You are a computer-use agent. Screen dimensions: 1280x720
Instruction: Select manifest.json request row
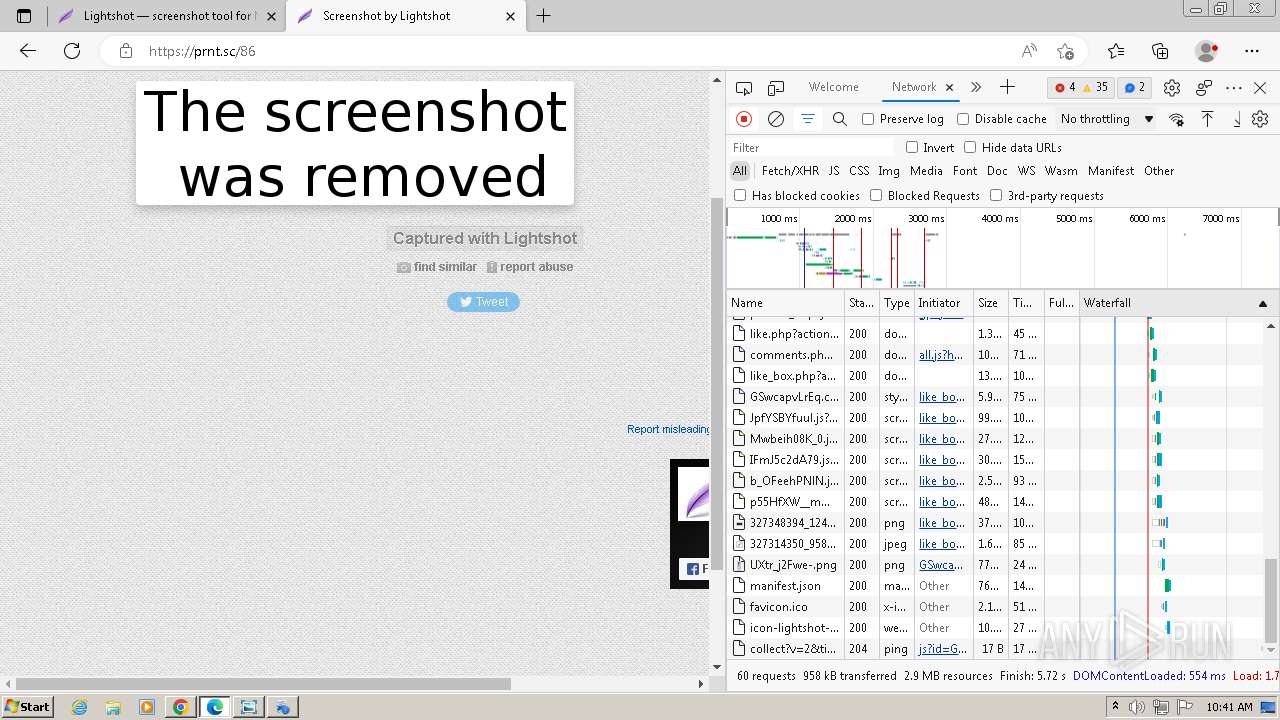[x=995, y=586]
